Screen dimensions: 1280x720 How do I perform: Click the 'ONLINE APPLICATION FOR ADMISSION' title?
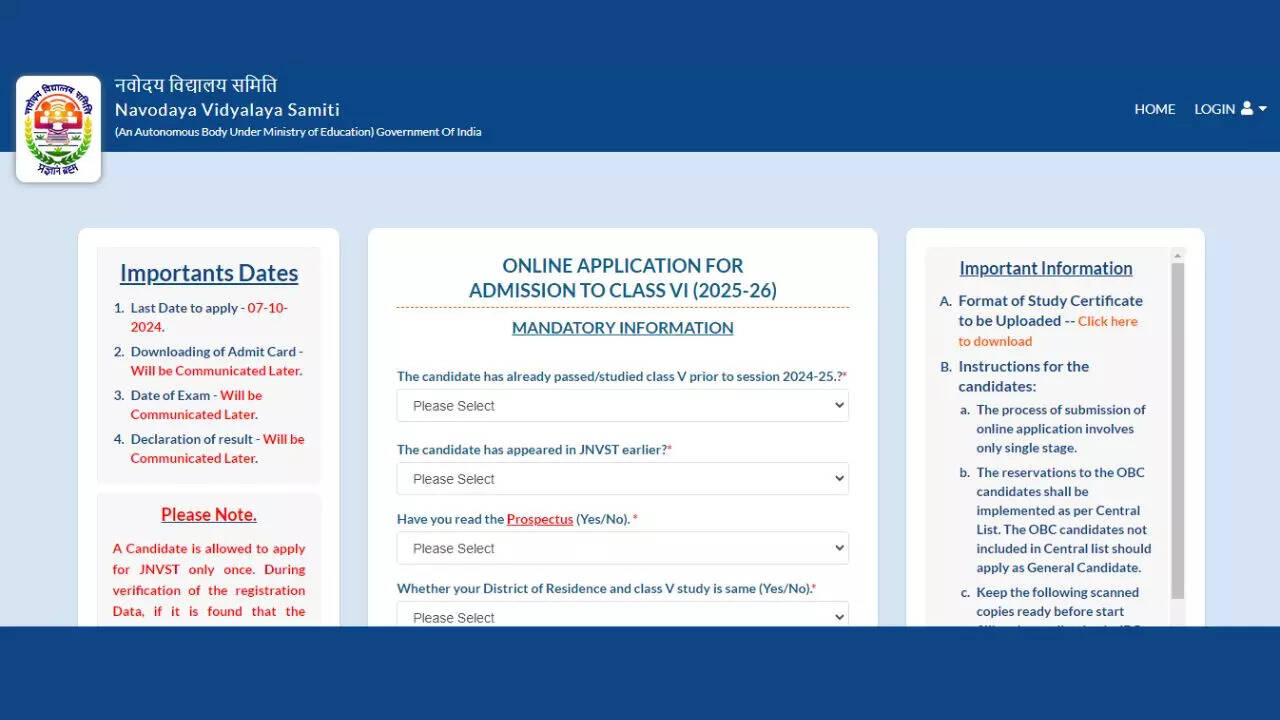click(622, 278)
